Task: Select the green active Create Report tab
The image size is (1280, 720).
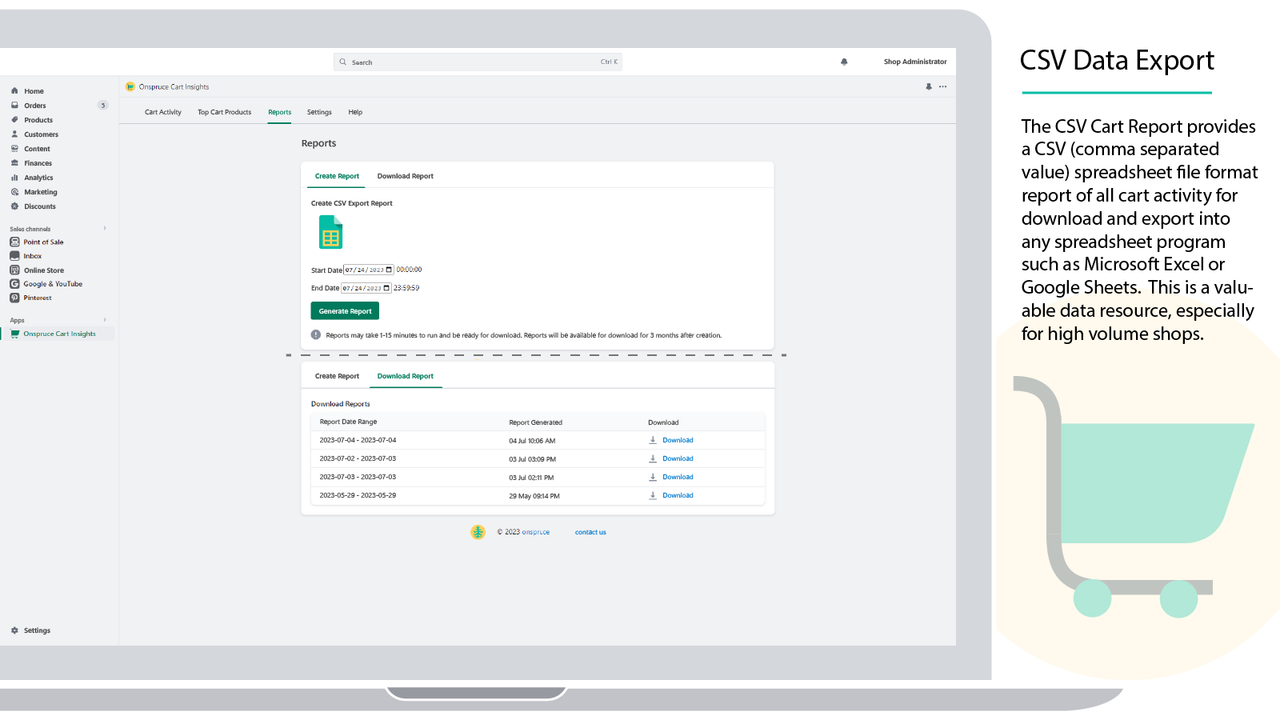Action: [337, 176]
